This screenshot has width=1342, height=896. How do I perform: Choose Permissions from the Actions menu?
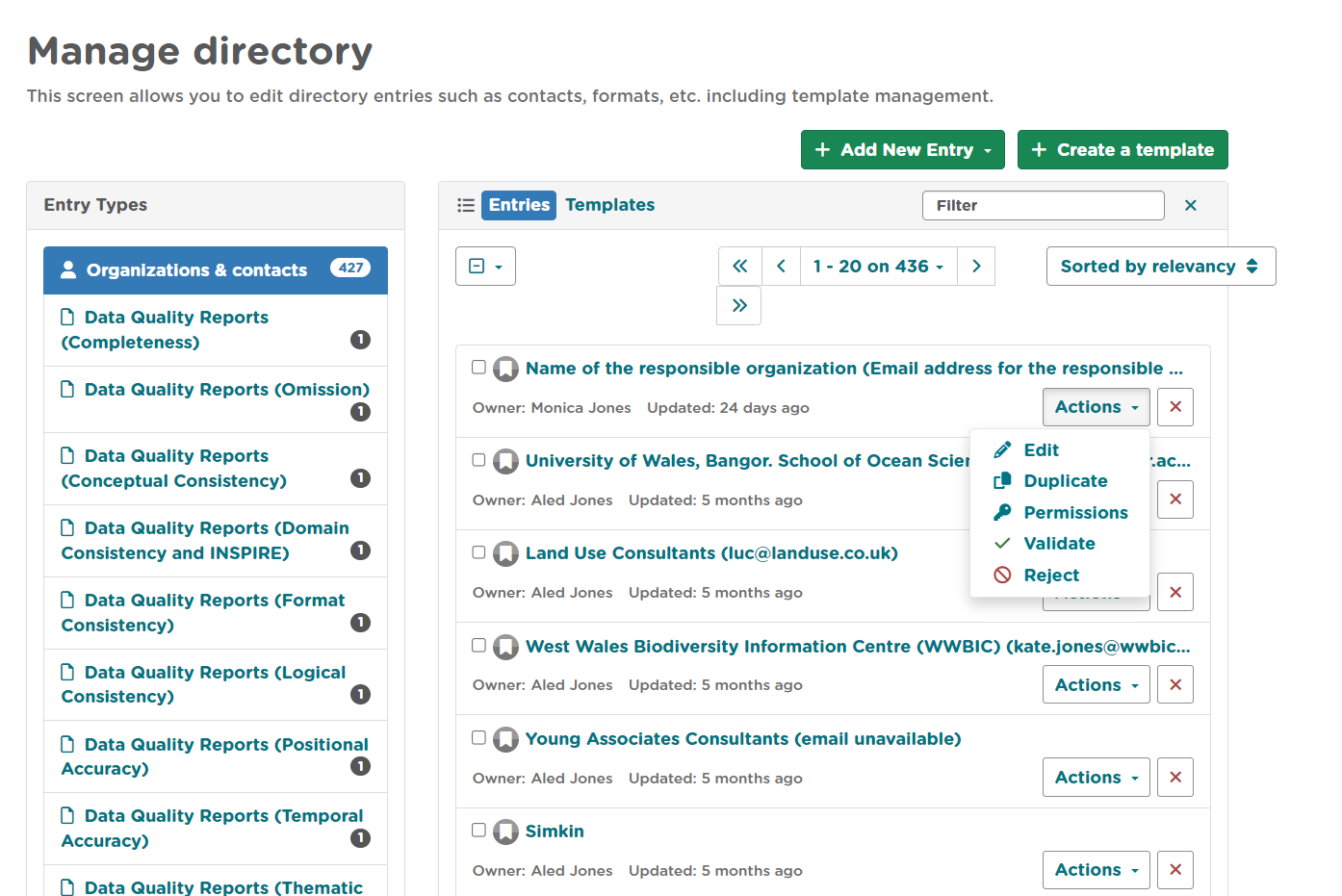(x=1060, y=512)
